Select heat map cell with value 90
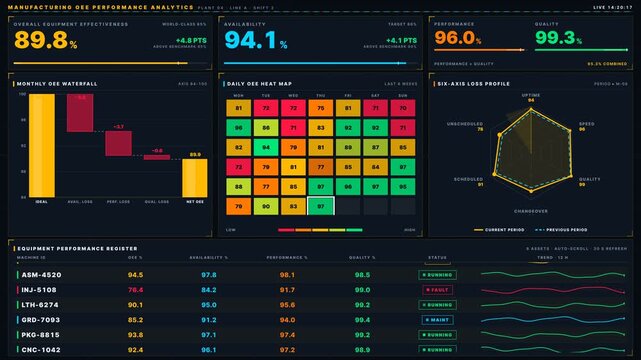 [x=266, y=206]
